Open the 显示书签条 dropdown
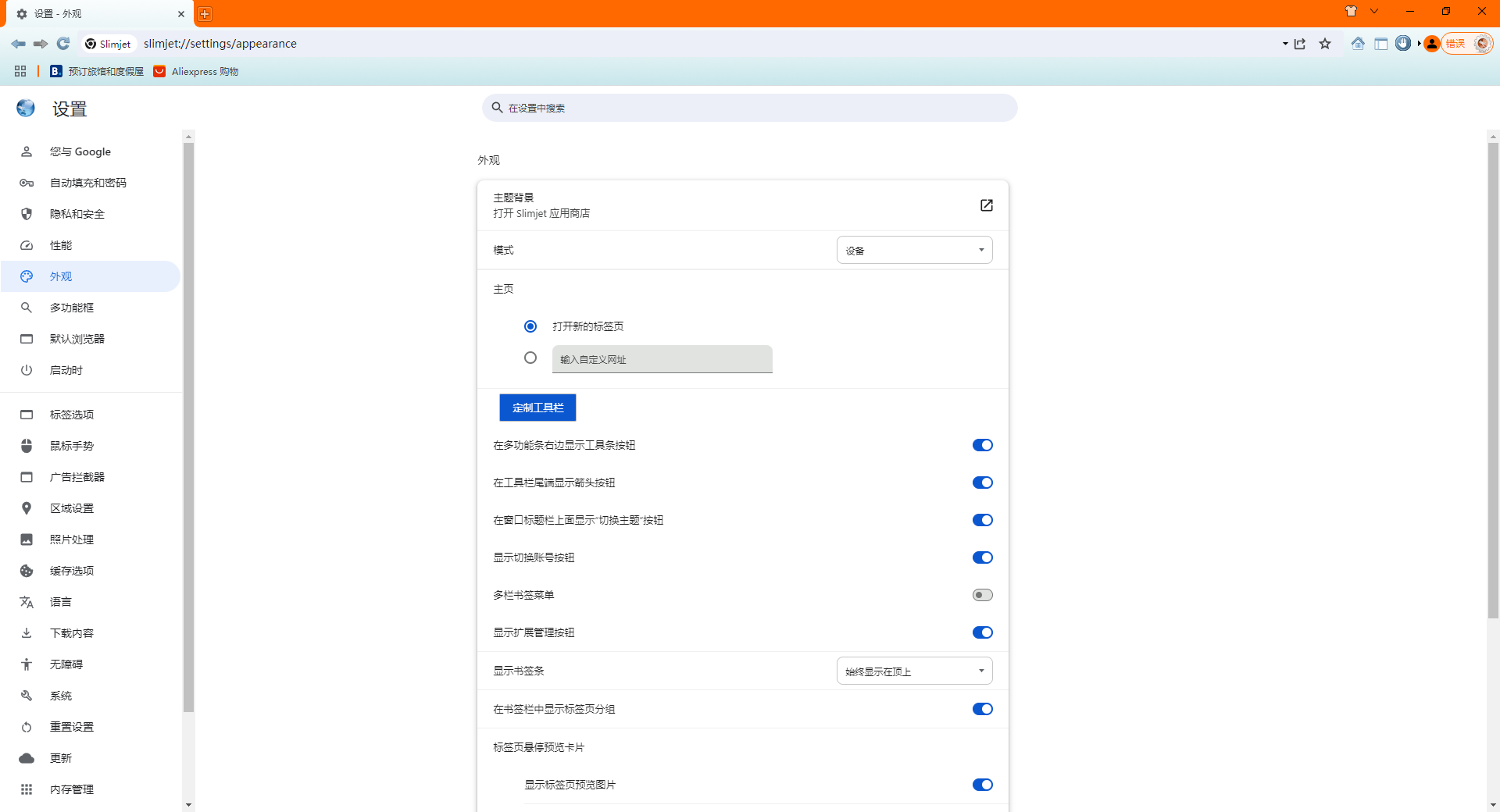The width and height of the screenshot is (1500, 812). pyautogui.click(x=914, y=671)
